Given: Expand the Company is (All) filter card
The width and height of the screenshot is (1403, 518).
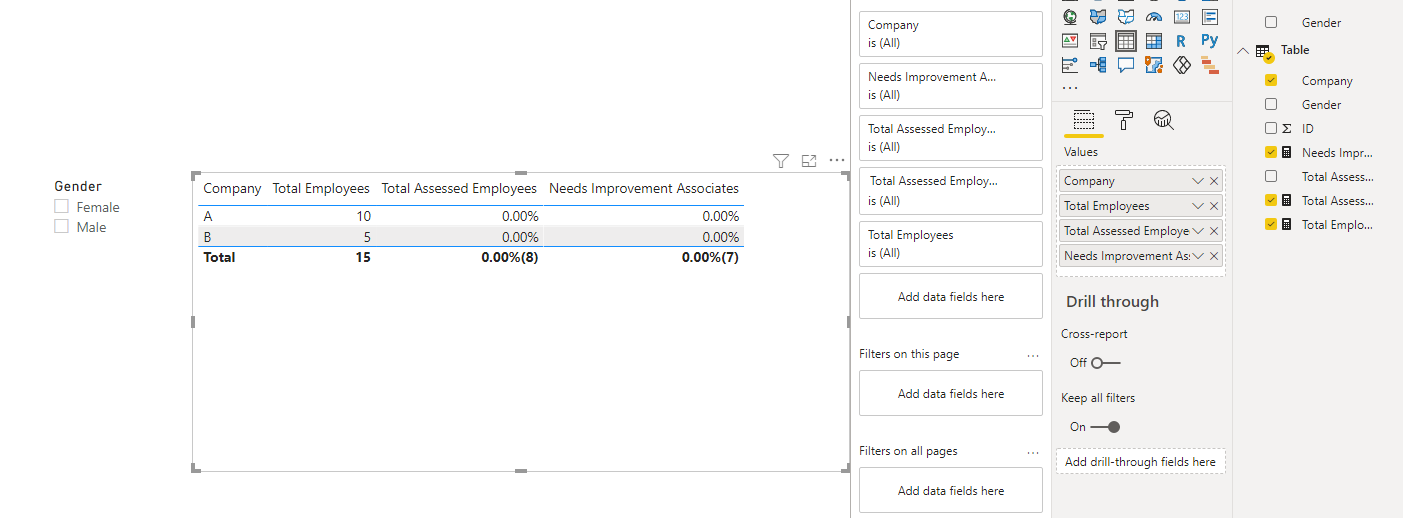Looking at the screenshot, I should click(x=951, y=34).
